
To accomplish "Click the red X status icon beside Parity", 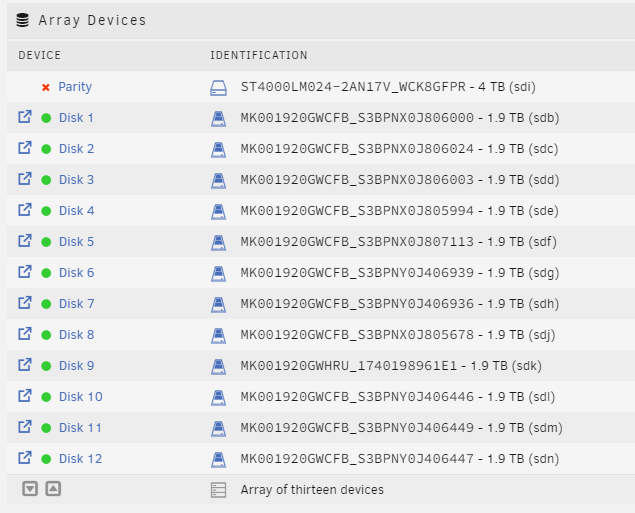I will tap(46, 87).
